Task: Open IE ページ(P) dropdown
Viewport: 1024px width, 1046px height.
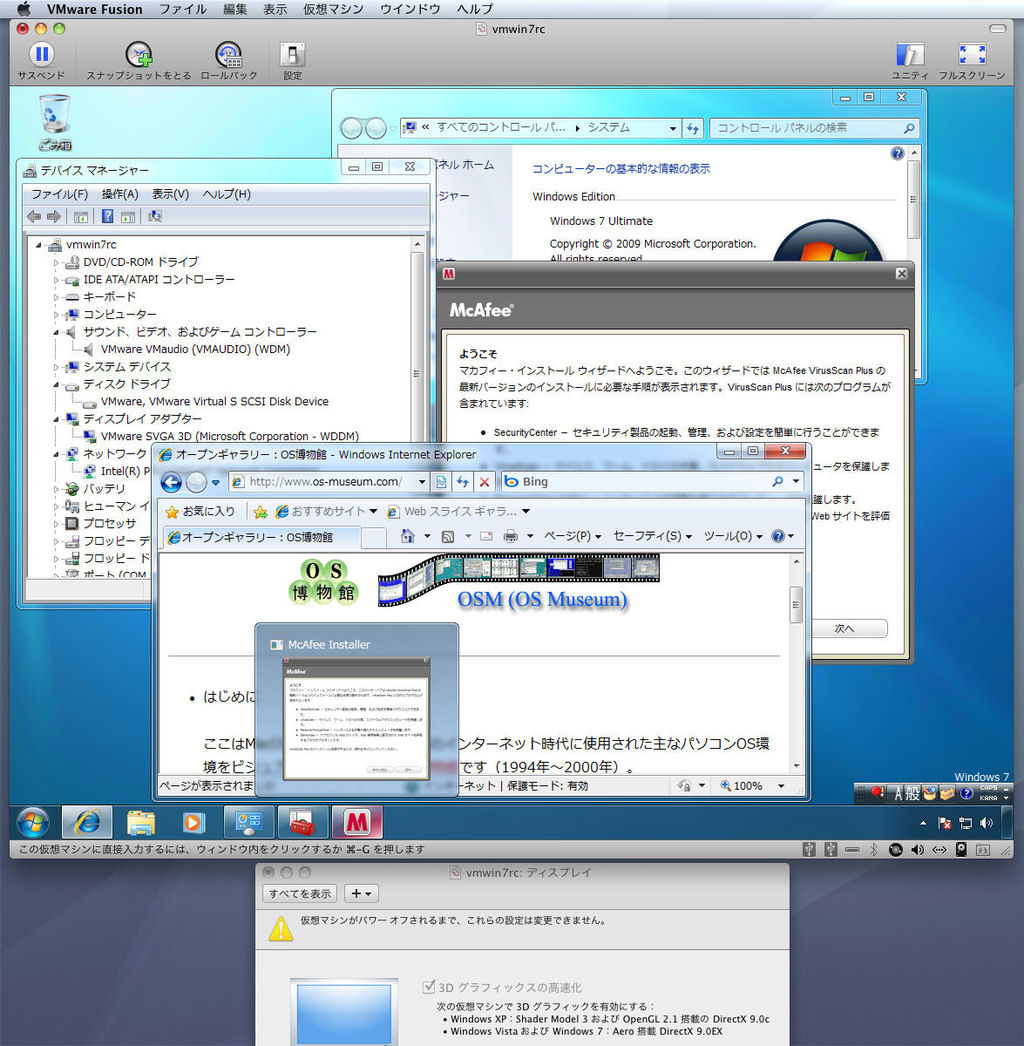Action: tap(572, 536)
